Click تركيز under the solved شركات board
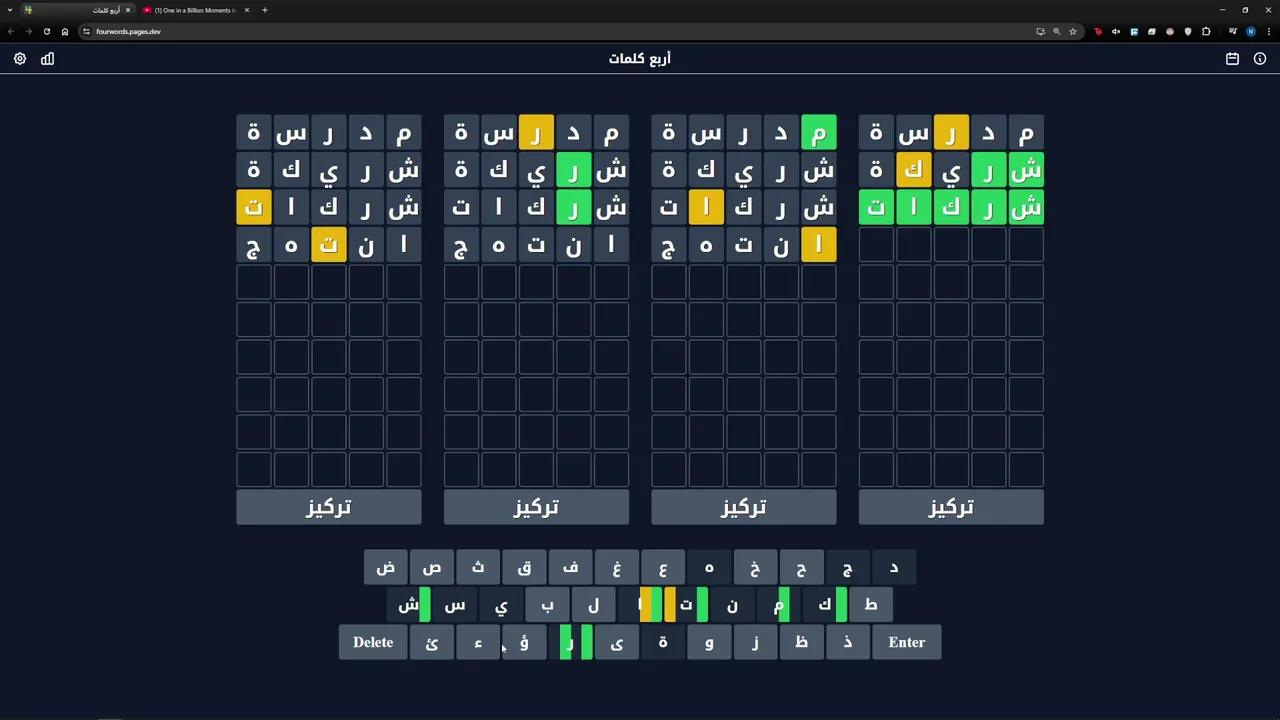Viewport: 1280px width, 720px height. pyautogui.click(x=951, y=507)
